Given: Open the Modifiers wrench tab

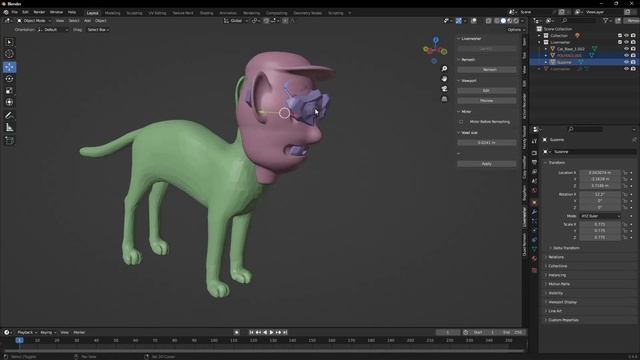Looking at the screenshot, I should pyautogui.click(x=534, y=212).
